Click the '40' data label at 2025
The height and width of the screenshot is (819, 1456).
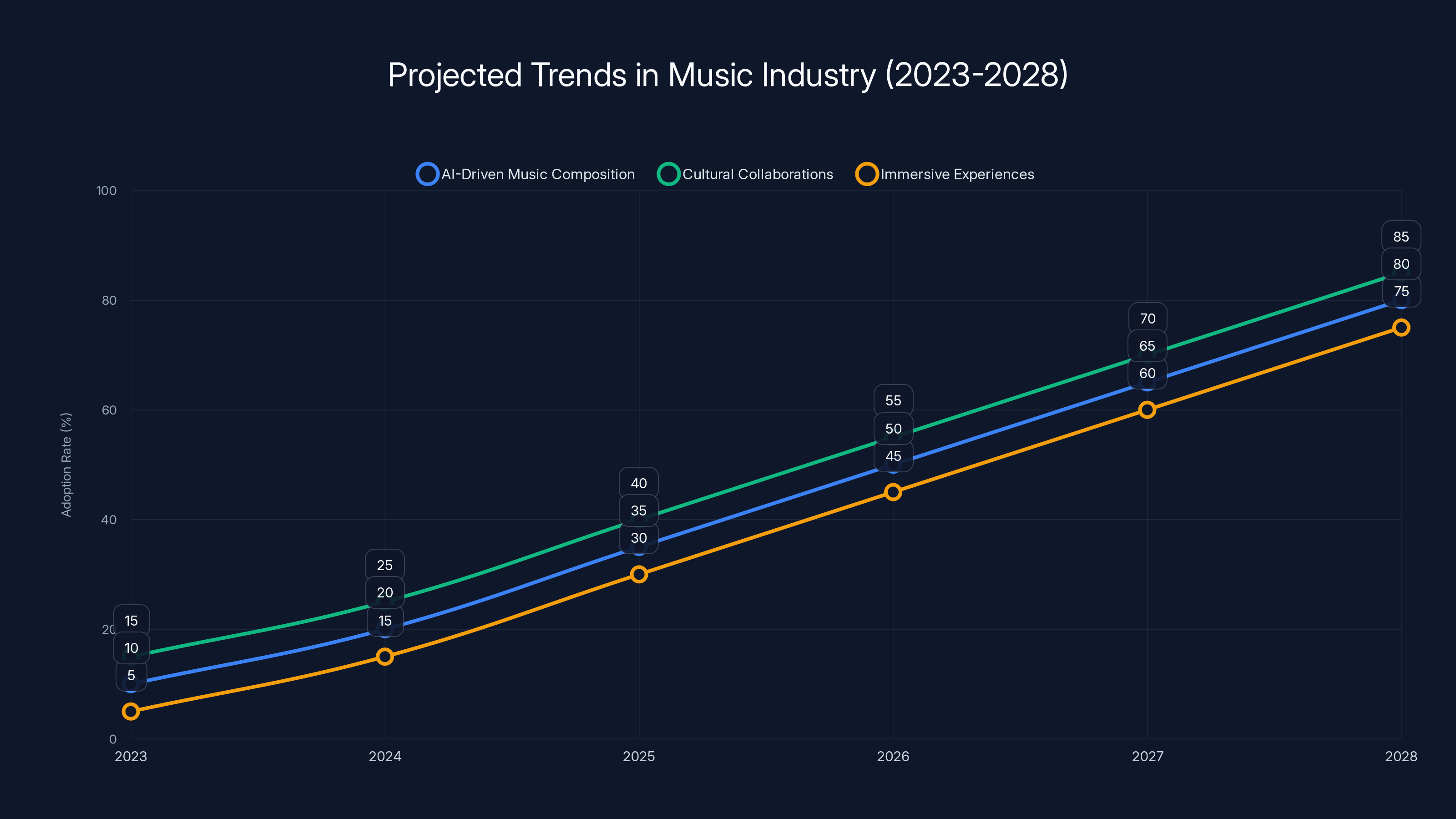point(639,483)
